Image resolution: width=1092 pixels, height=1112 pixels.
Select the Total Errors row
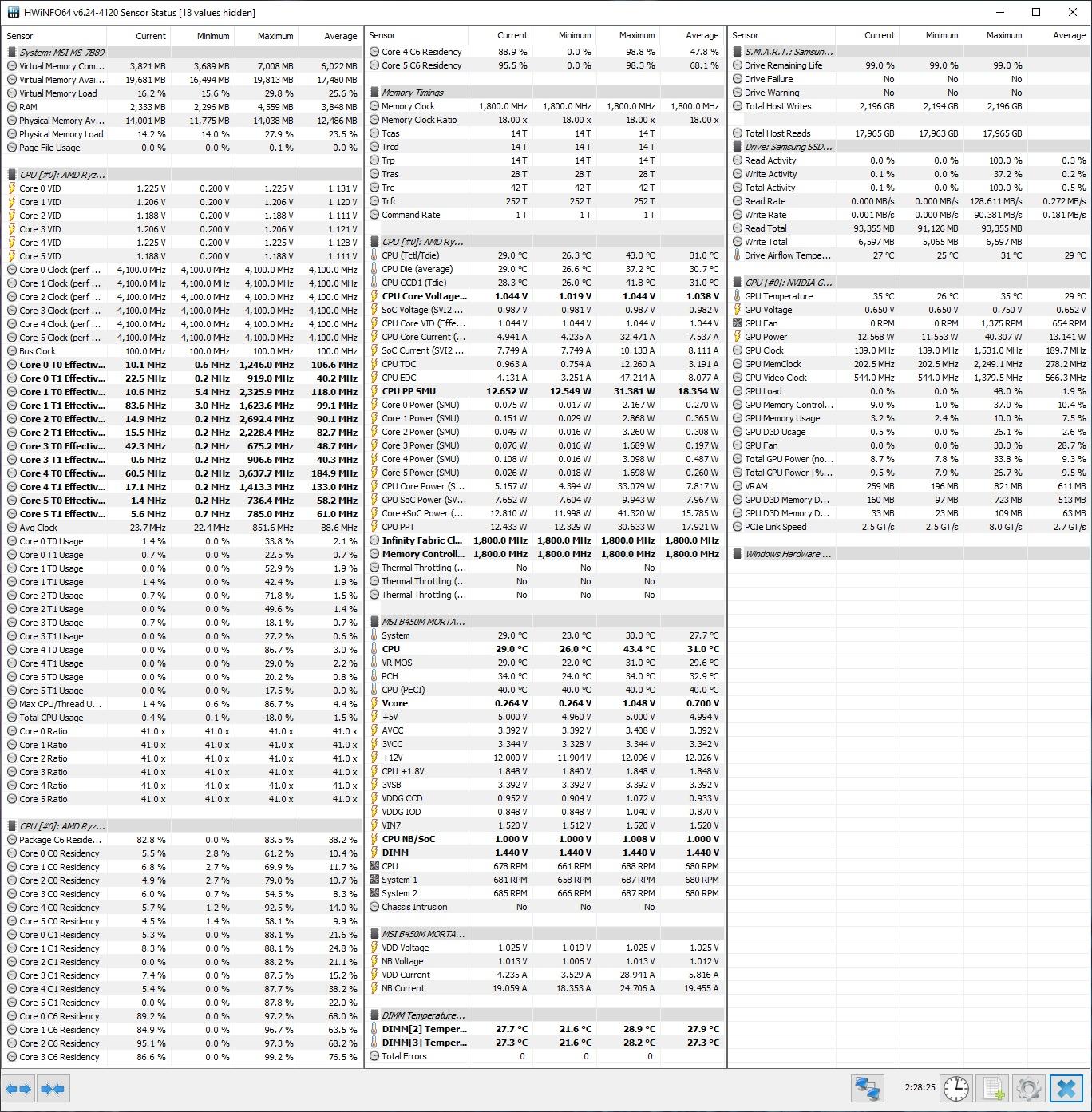pos(545,1056)
